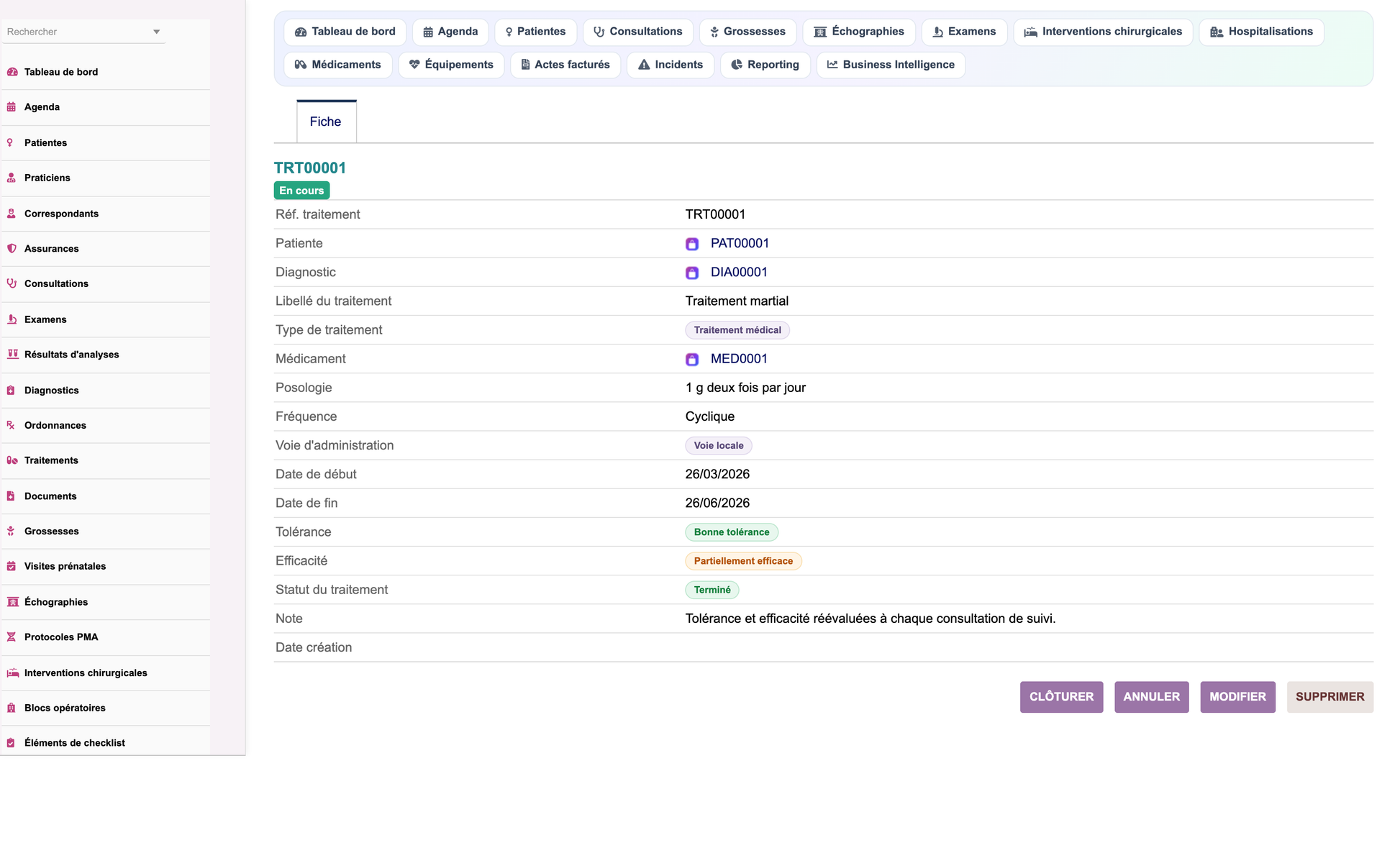The width and height of the screenshot is (1400, 866).
Task: Click the Agenda calendar icon in sidebar
Action: pos(12,107)
